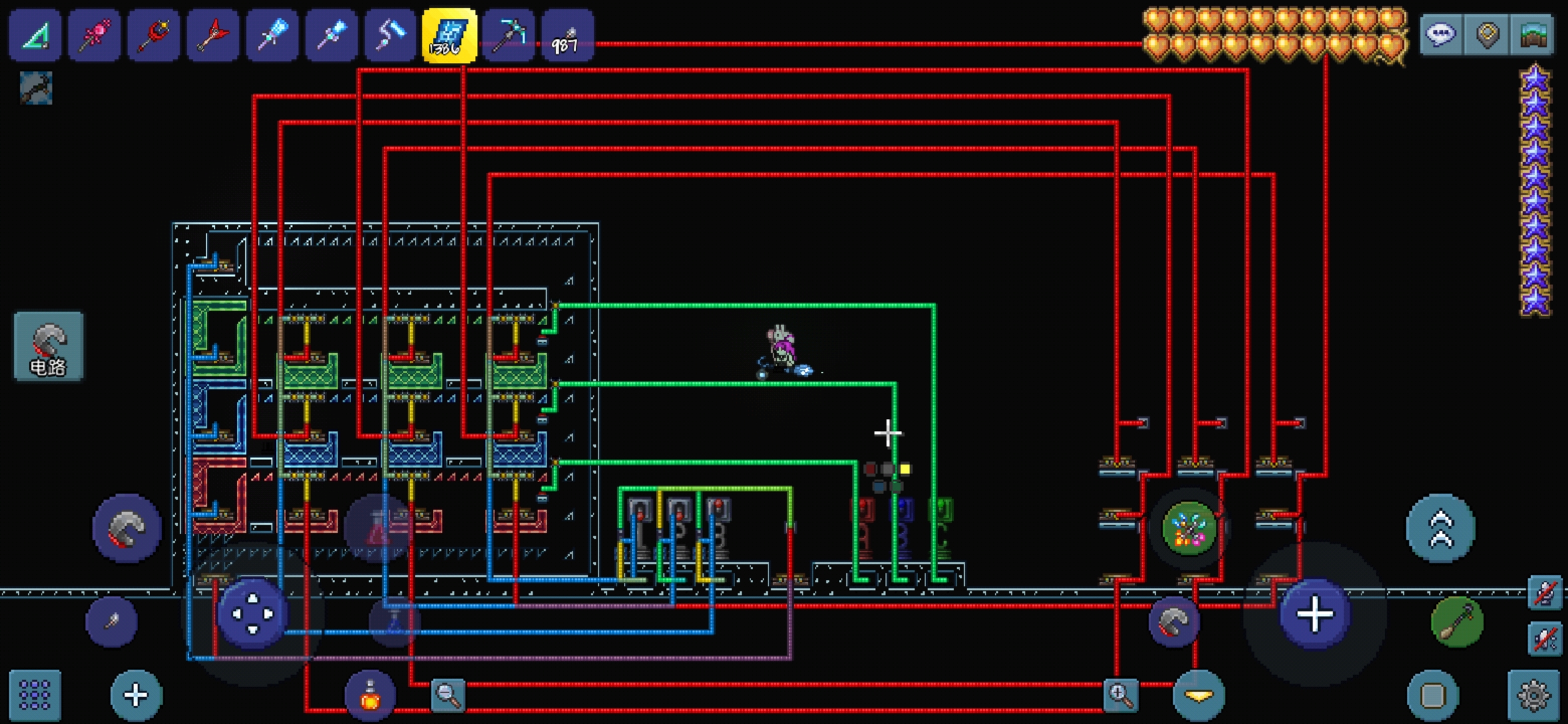Tap the teal plus button beside inventory grid
1568x724 pixels.
[136, 695]
